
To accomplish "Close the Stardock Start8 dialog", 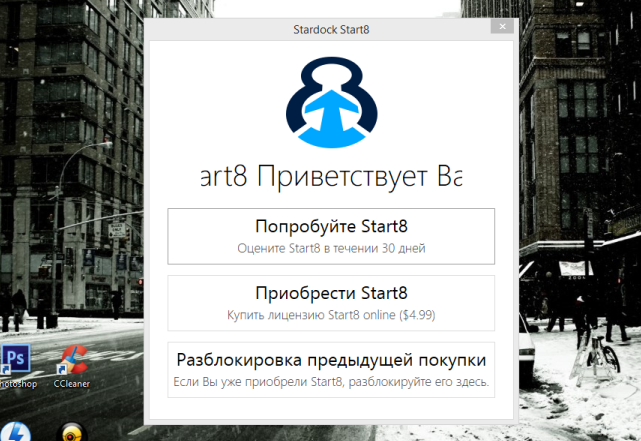I will click(502, 27).
